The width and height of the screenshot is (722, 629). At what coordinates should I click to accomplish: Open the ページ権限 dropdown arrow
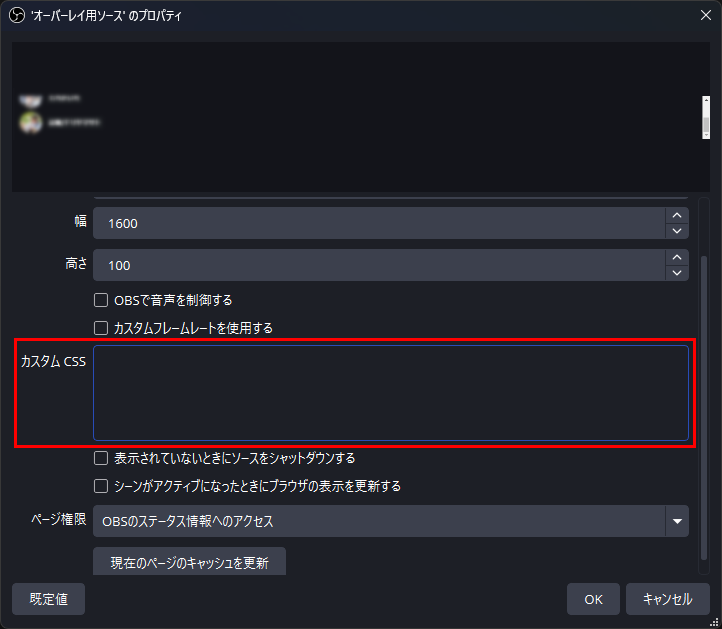677,521
